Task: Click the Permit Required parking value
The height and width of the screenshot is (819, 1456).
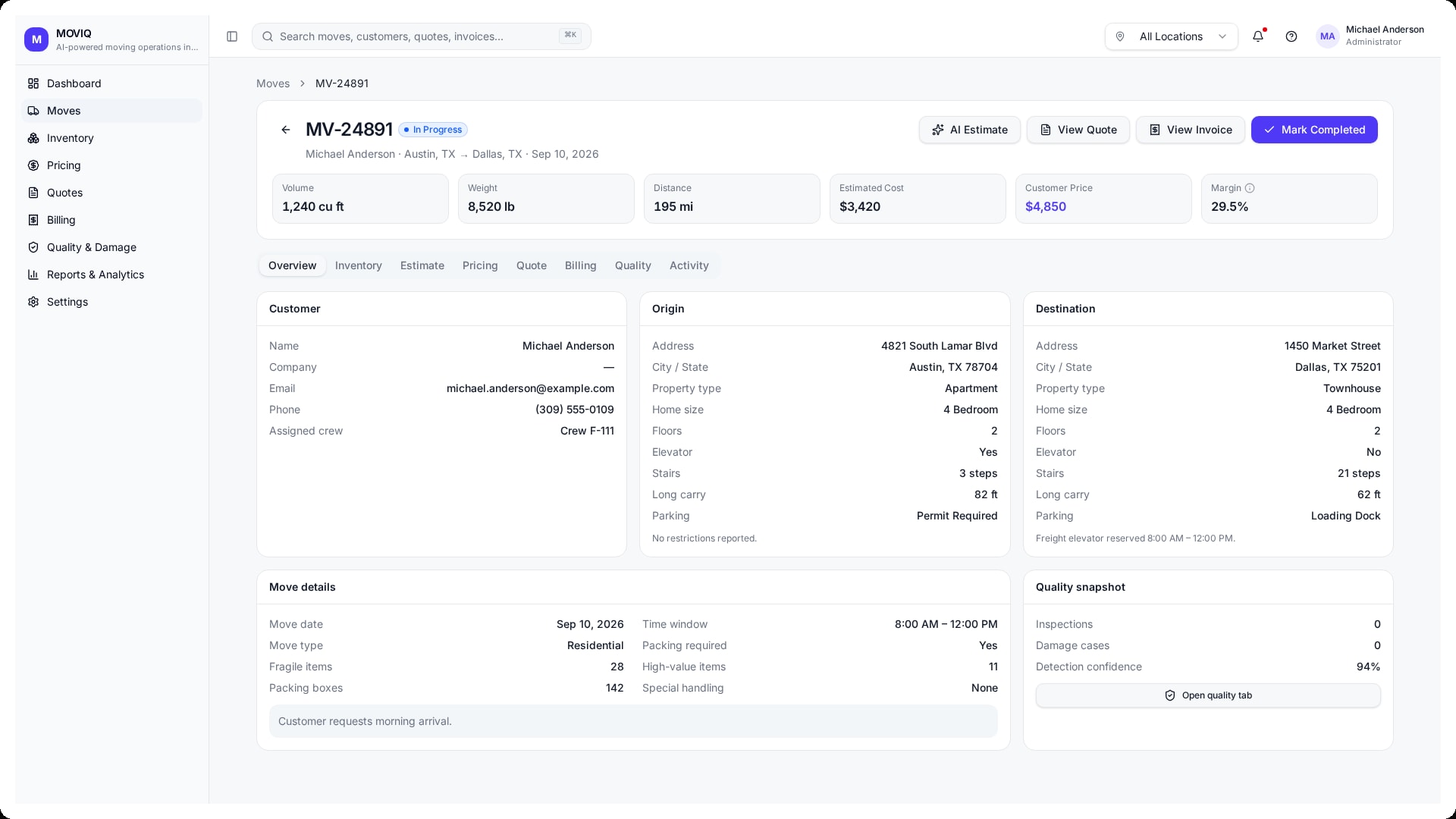Action: [957, 516]
